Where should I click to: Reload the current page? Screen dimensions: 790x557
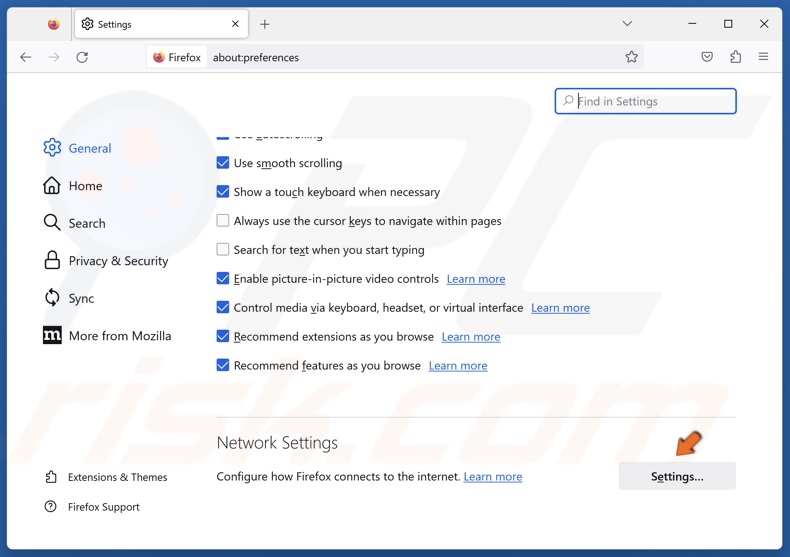tap(82, 57)
